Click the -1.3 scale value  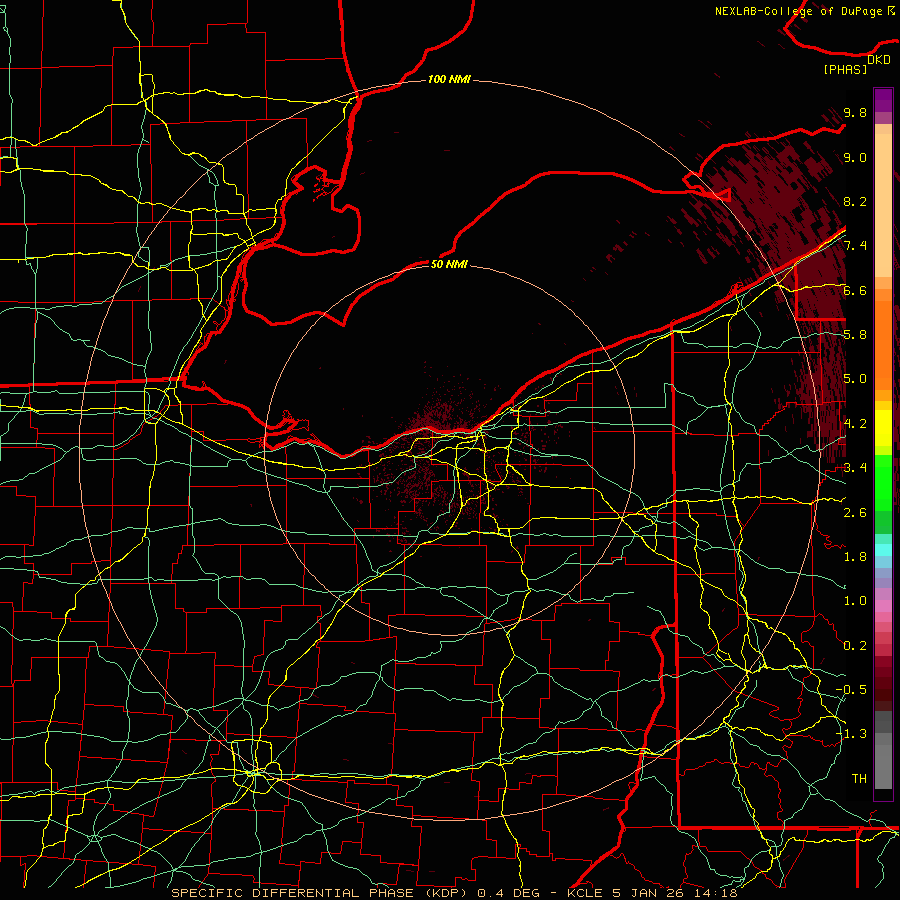851,734
